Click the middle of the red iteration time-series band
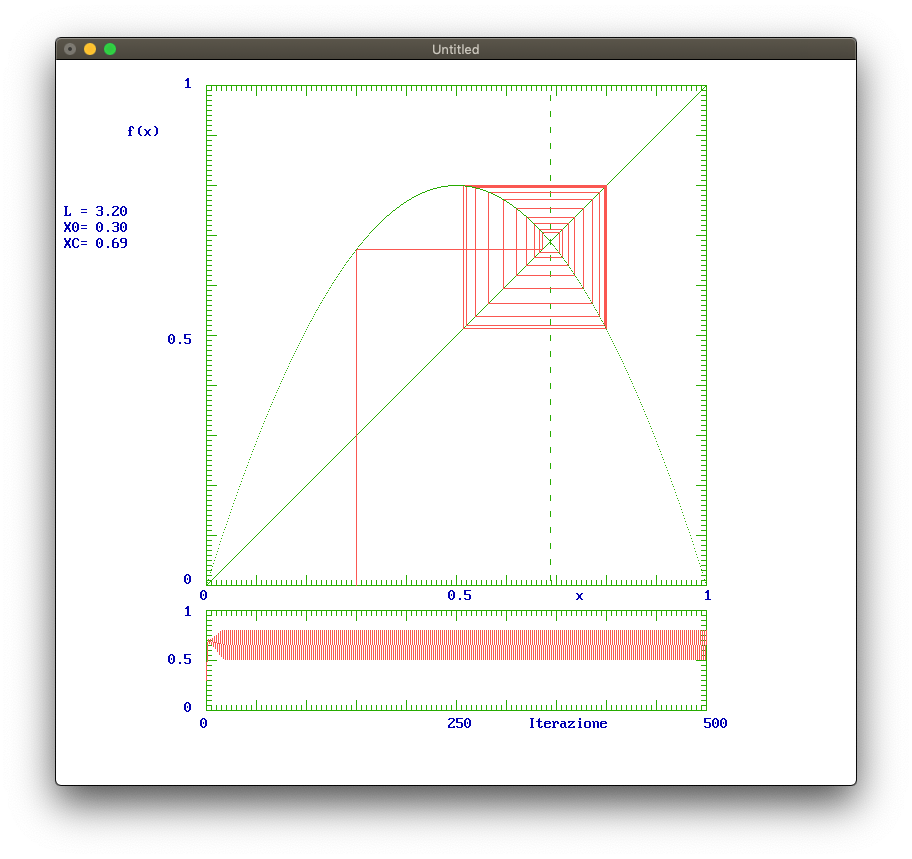912x859 pixels. tap(456, 645)
